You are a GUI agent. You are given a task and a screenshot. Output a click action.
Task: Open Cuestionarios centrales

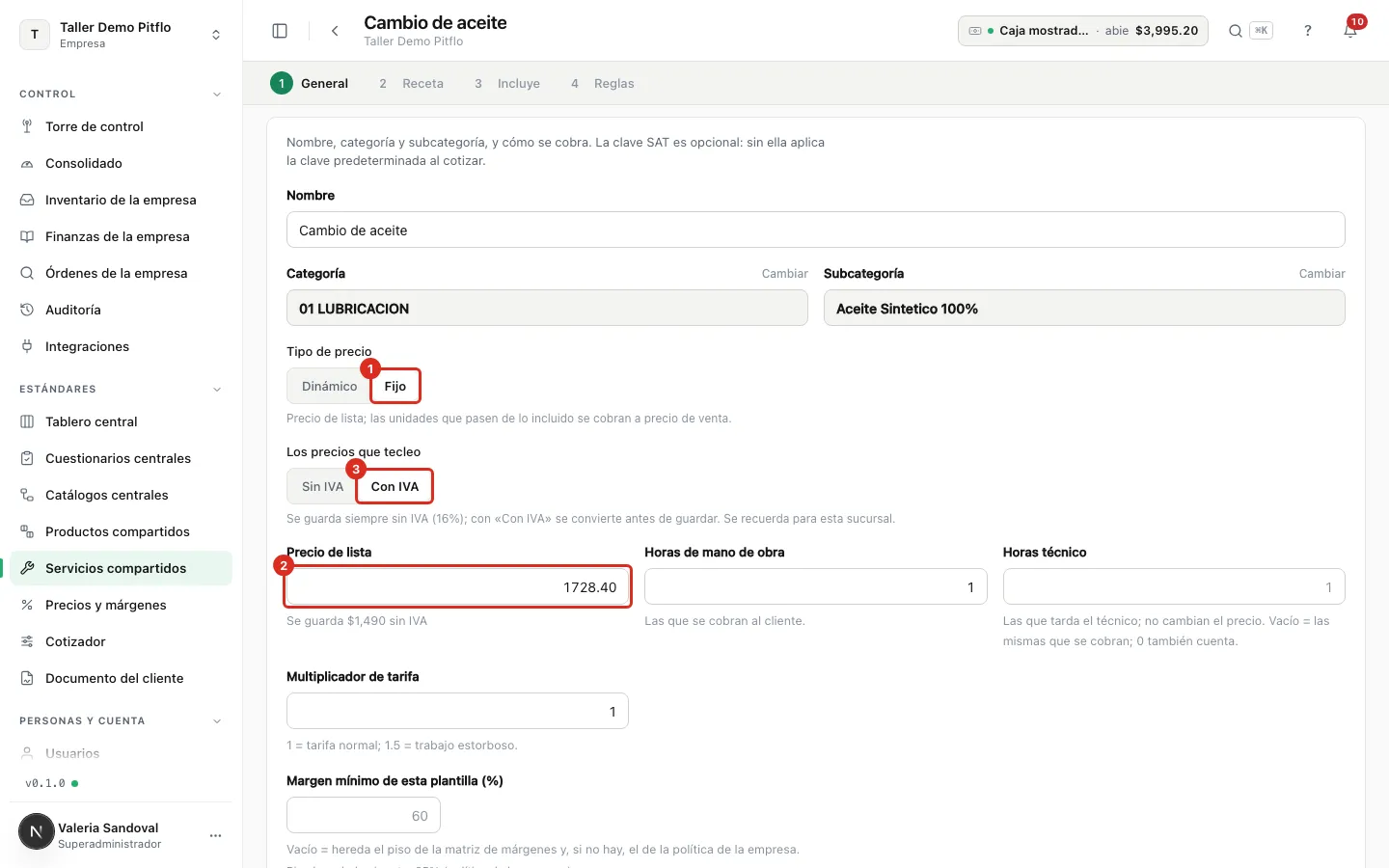pos(121,458)
